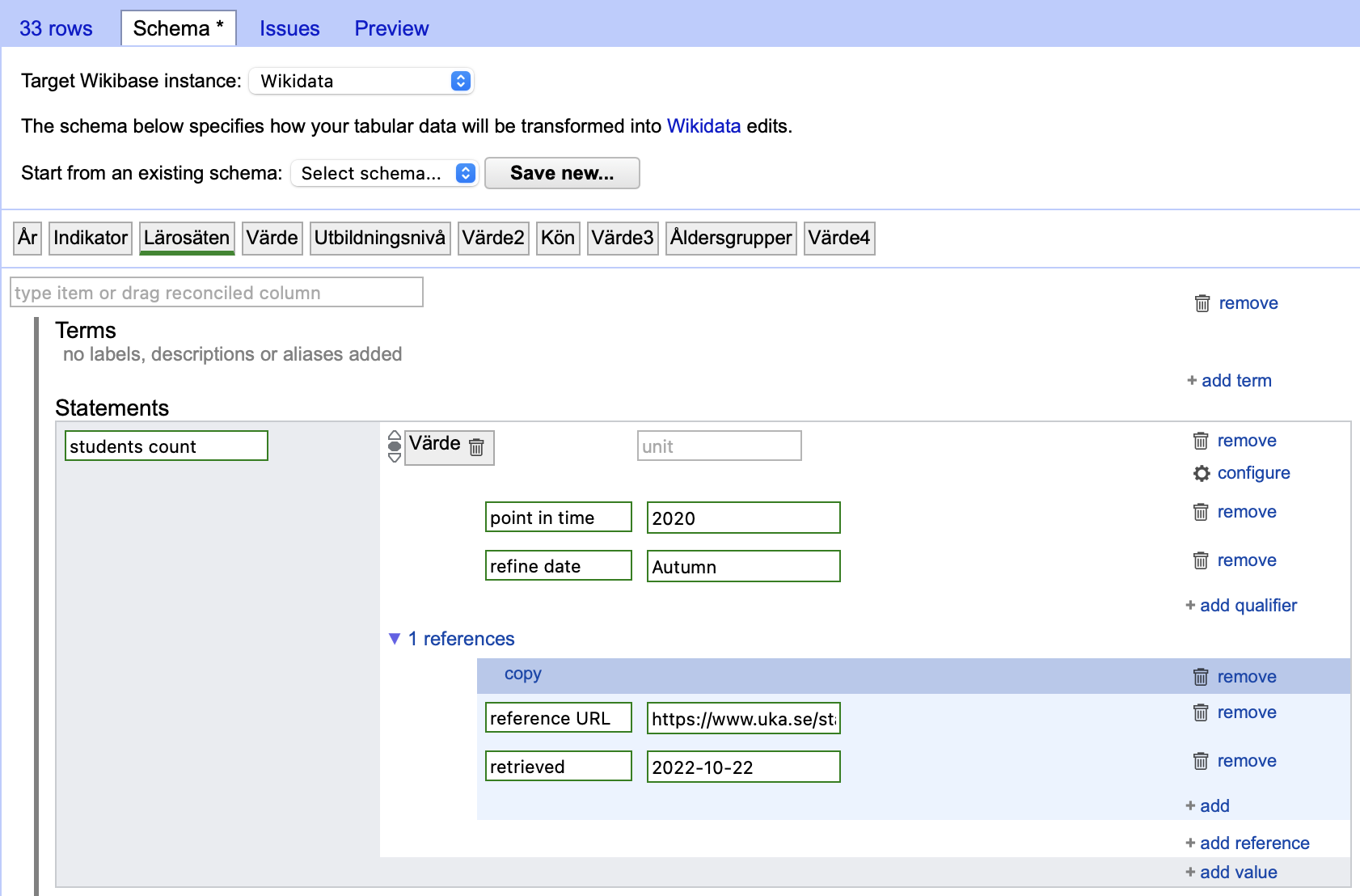This screenshot has width=1360, height=896.
Task: Select the Värde3 column chip
Action: [623, 238]
